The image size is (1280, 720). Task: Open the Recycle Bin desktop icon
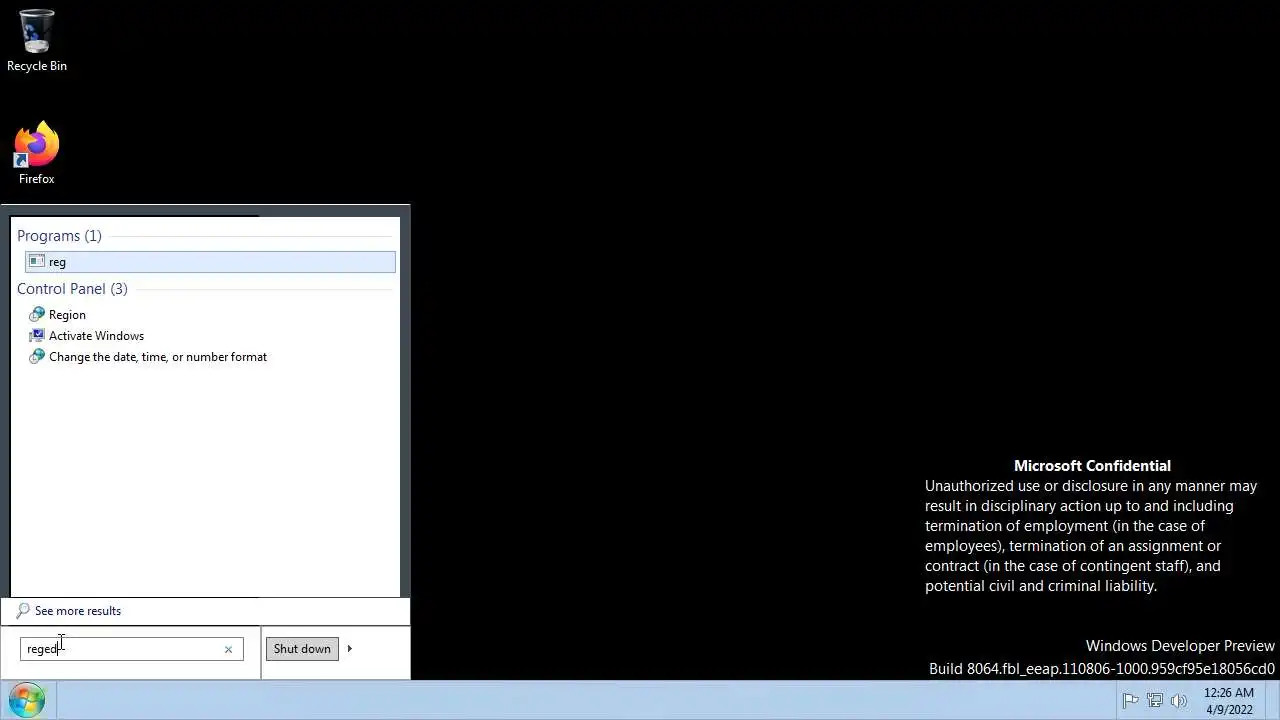point(36,40)
